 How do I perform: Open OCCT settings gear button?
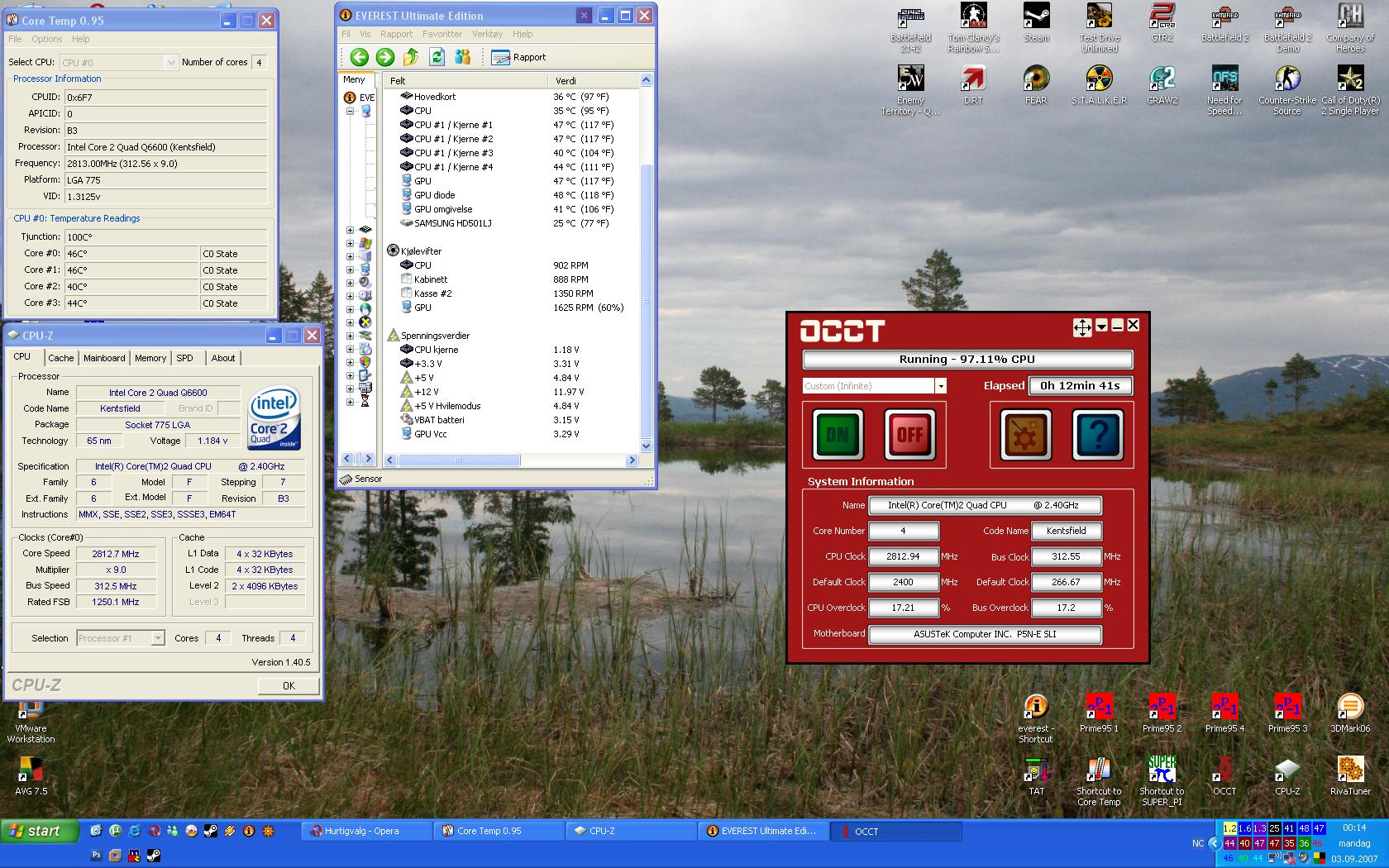[1026, 434]
